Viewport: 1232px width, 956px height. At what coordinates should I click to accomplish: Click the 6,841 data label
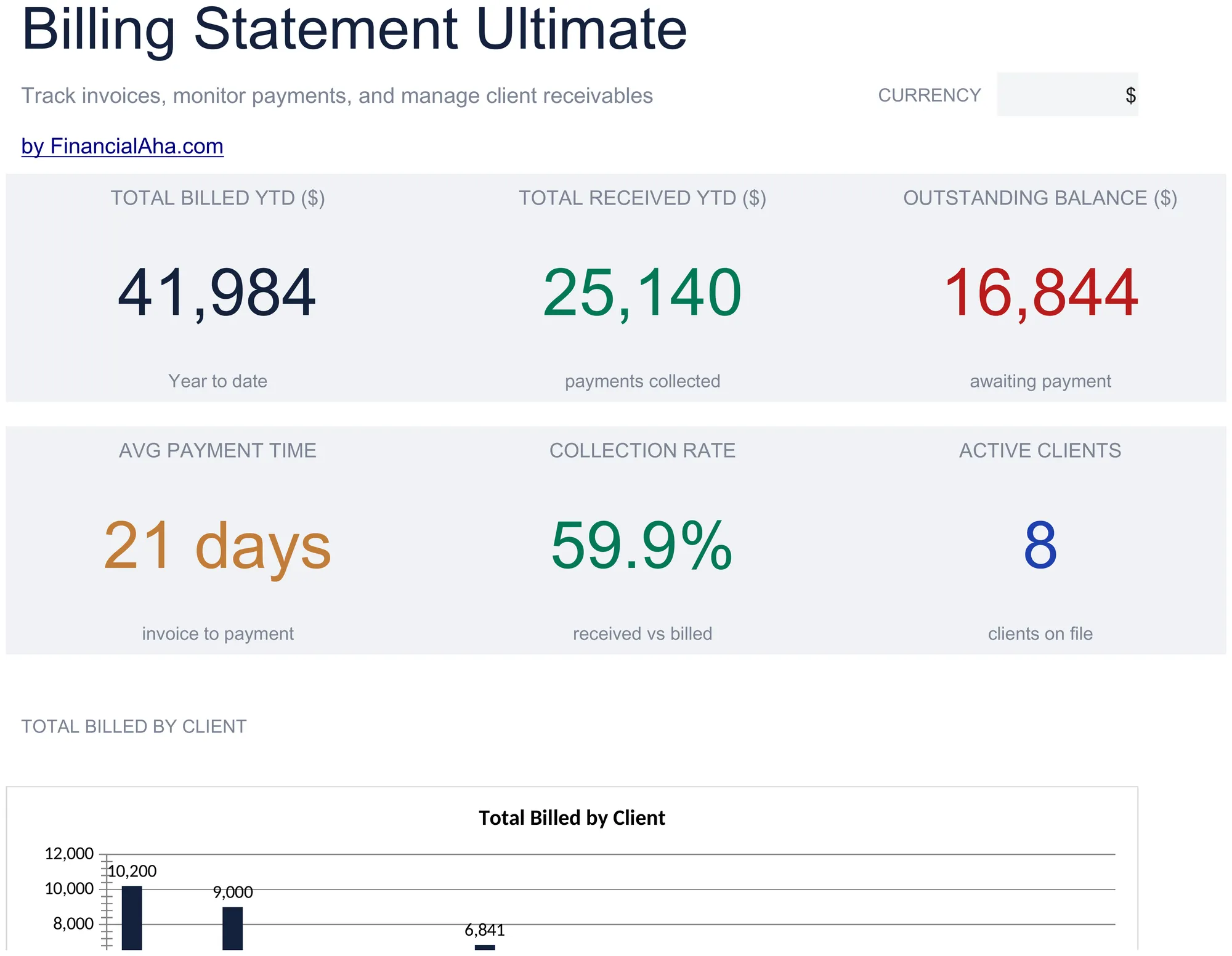pos(485,930)
